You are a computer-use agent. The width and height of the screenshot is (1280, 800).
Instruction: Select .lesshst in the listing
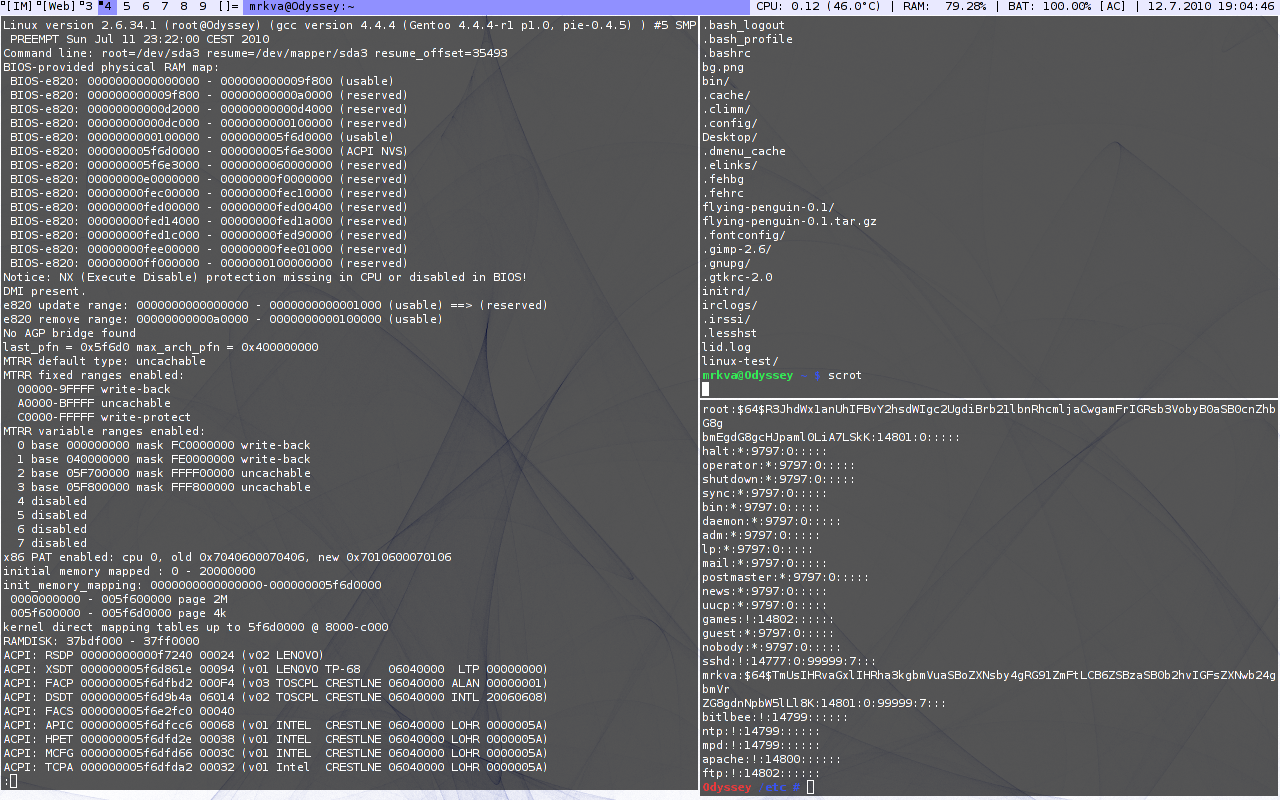(729, 333)
